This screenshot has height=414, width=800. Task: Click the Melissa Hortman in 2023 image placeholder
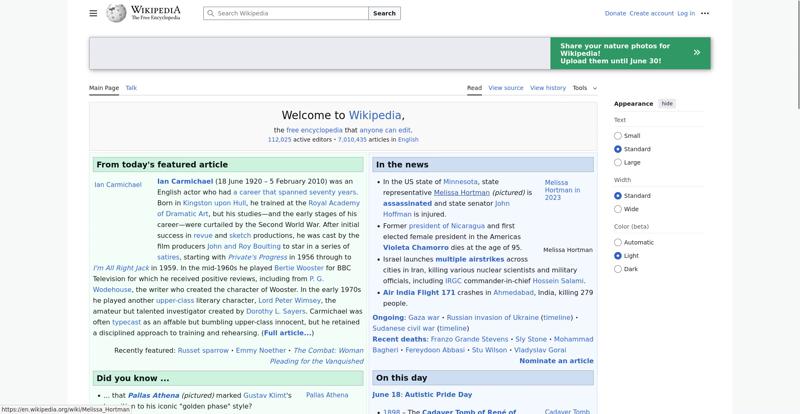click(x=562, y=190)
